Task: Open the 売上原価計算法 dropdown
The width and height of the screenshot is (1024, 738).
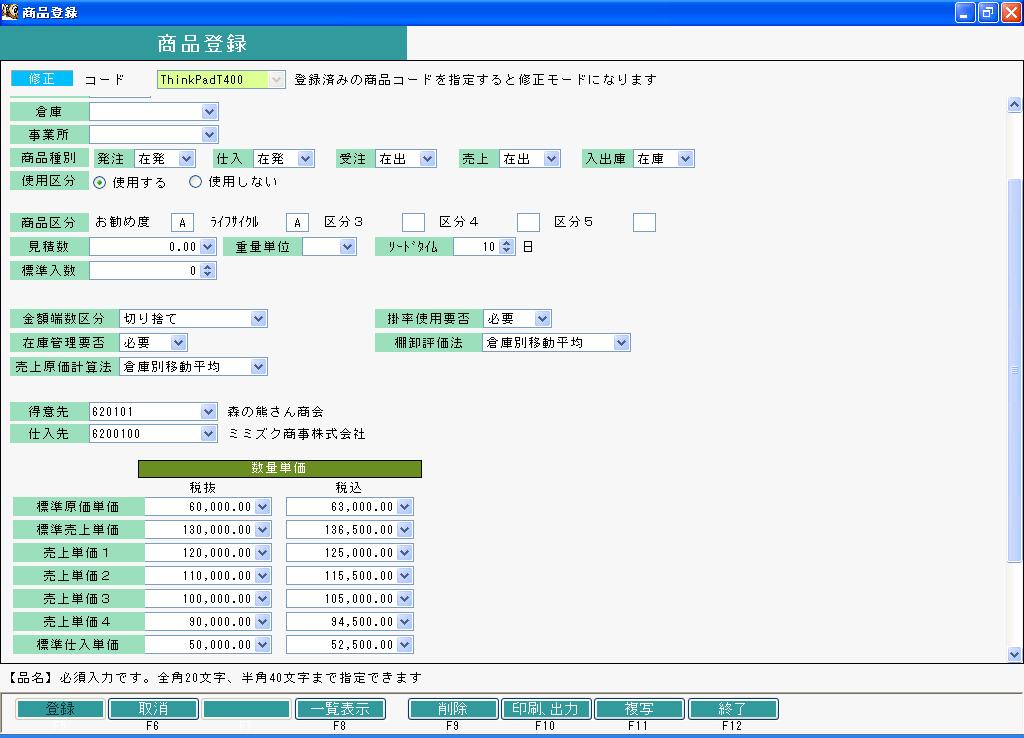Action: pos(259,366)
